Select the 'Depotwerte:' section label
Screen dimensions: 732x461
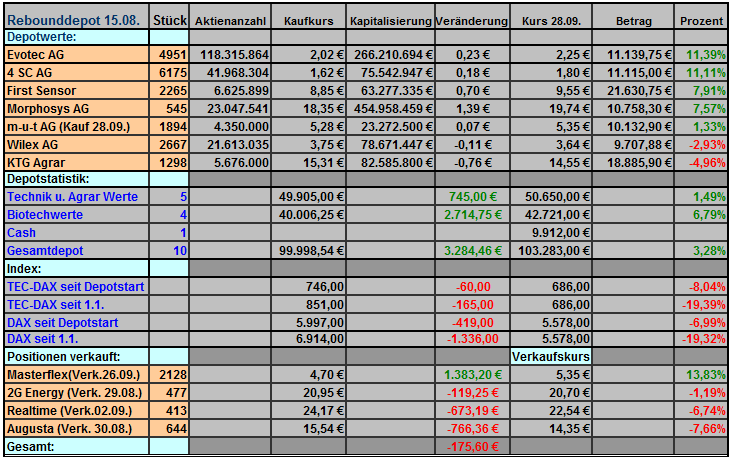point(42,36)
